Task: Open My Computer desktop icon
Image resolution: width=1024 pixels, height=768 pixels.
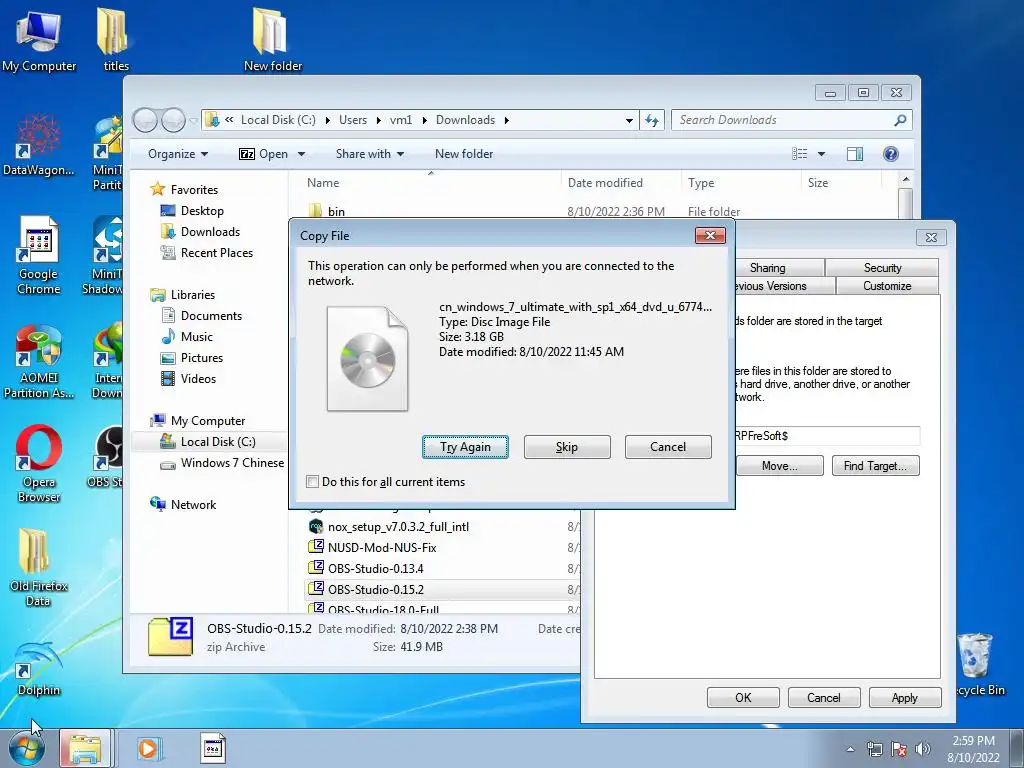Action: 39,41
